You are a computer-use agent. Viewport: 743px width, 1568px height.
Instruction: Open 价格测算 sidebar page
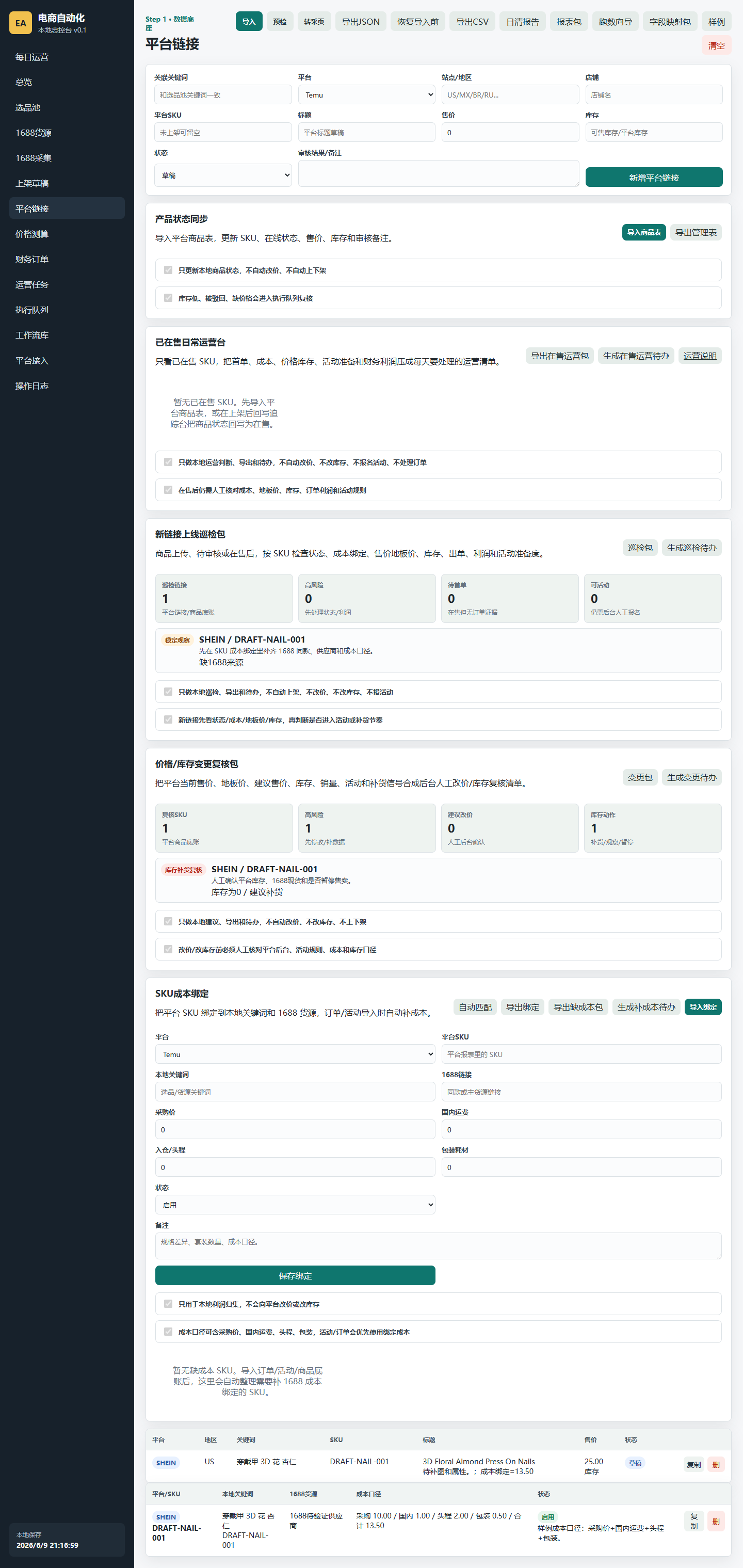(67, 234)
